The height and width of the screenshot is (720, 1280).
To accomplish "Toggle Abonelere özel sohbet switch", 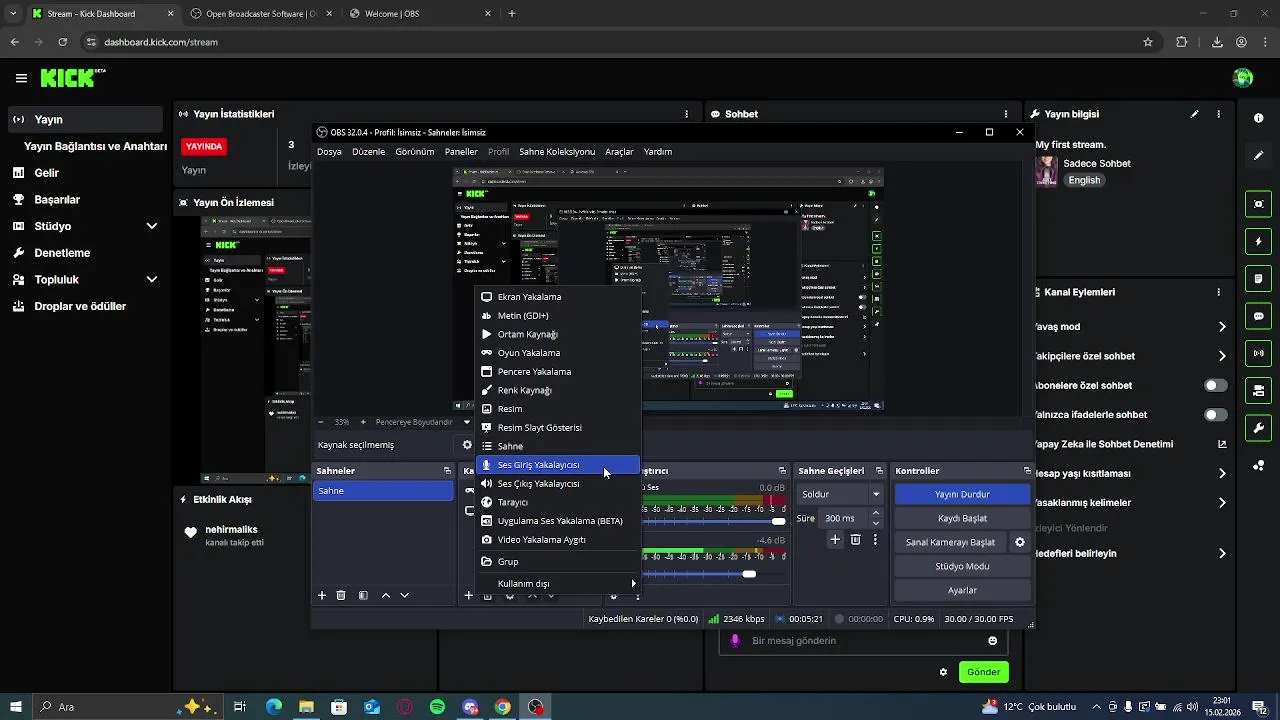I will (1216, 385).
